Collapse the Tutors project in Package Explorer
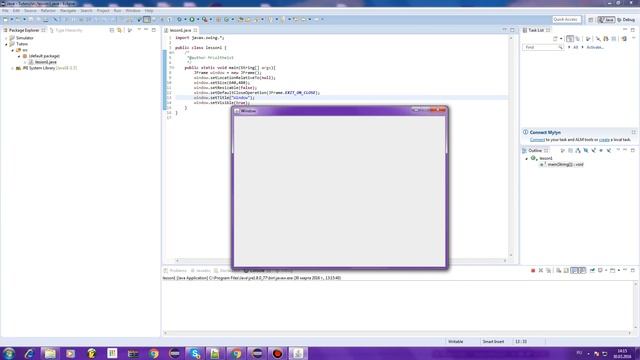Screen dimensions: 640x360 point(6,44)
